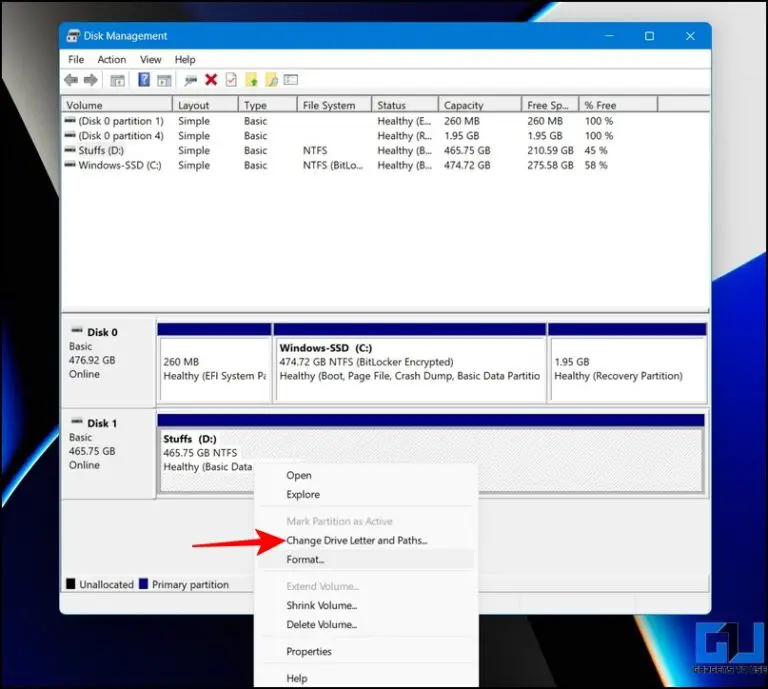
Task: Click the last toolbar icon for view settings
Action: click(291, 80)
